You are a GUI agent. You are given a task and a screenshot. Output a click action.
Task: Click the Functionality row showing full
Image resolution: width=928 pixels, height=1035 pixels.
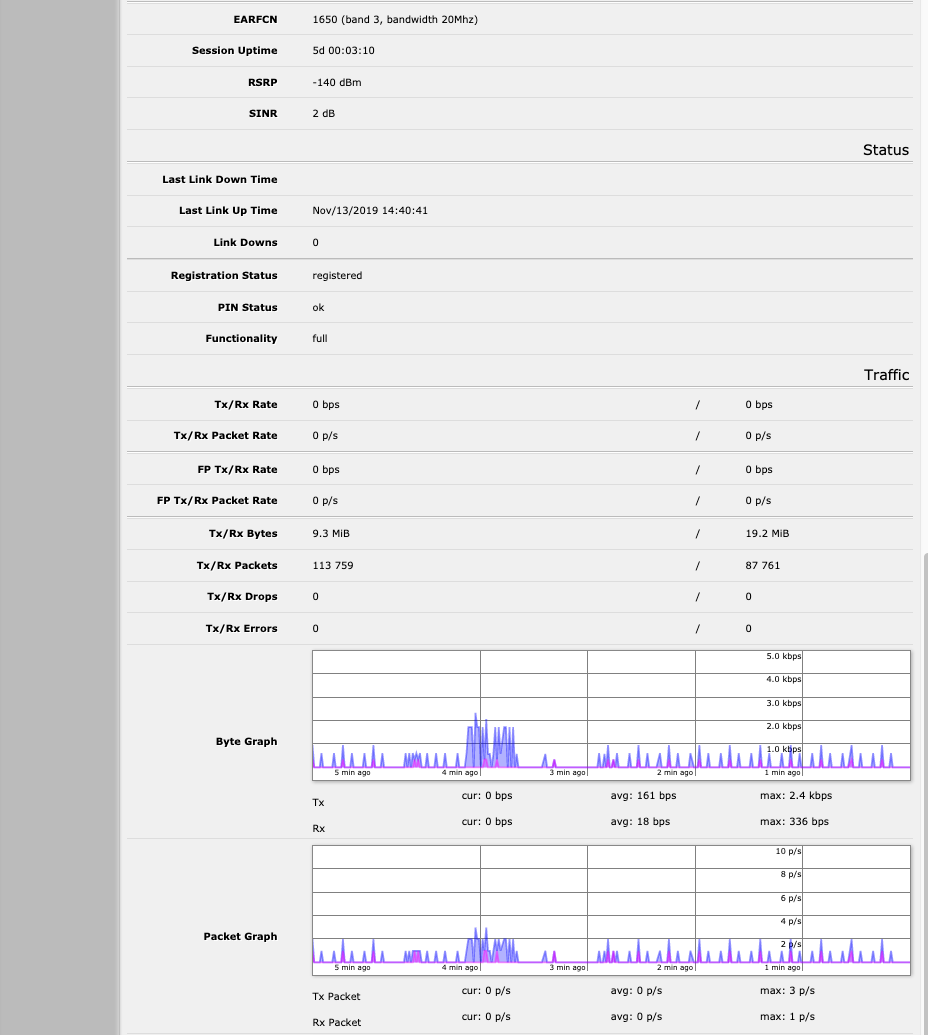point(318,338)
